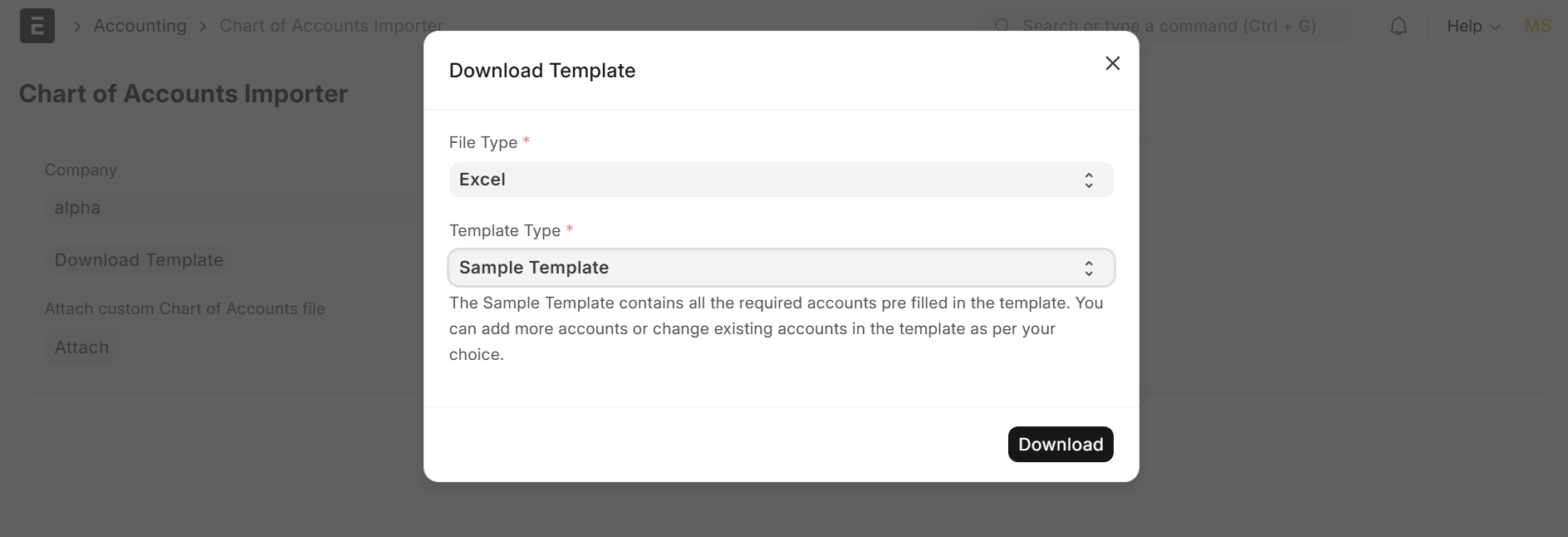Navigate to Accounting via breadcrumb
1568x537 pixels.
click(140, 26)
